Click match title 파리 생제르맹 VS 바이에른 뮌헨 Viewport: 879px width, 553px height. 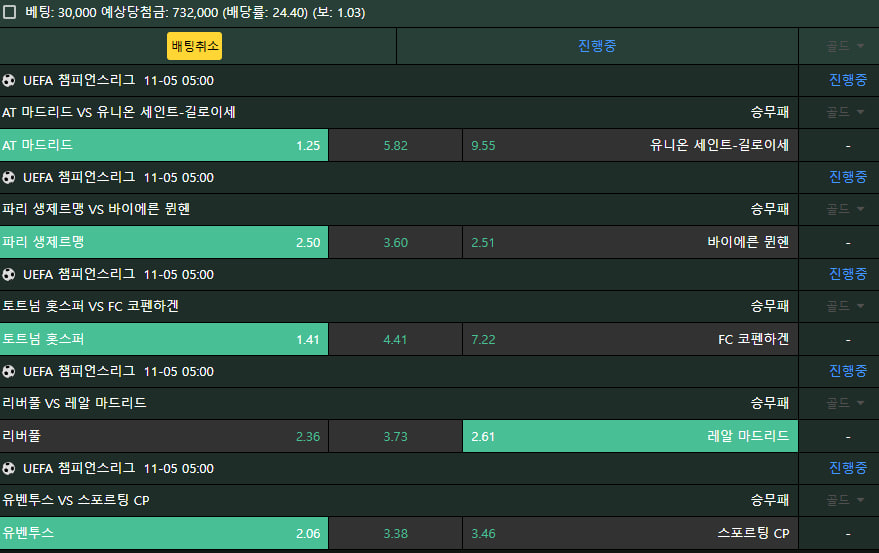tap(96, 209)
